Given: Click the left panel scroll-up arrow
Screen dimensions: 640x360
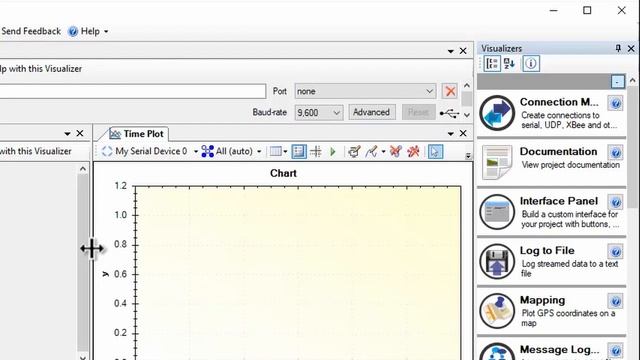Looking at the screenshot, I should click(x=83, y=169).
